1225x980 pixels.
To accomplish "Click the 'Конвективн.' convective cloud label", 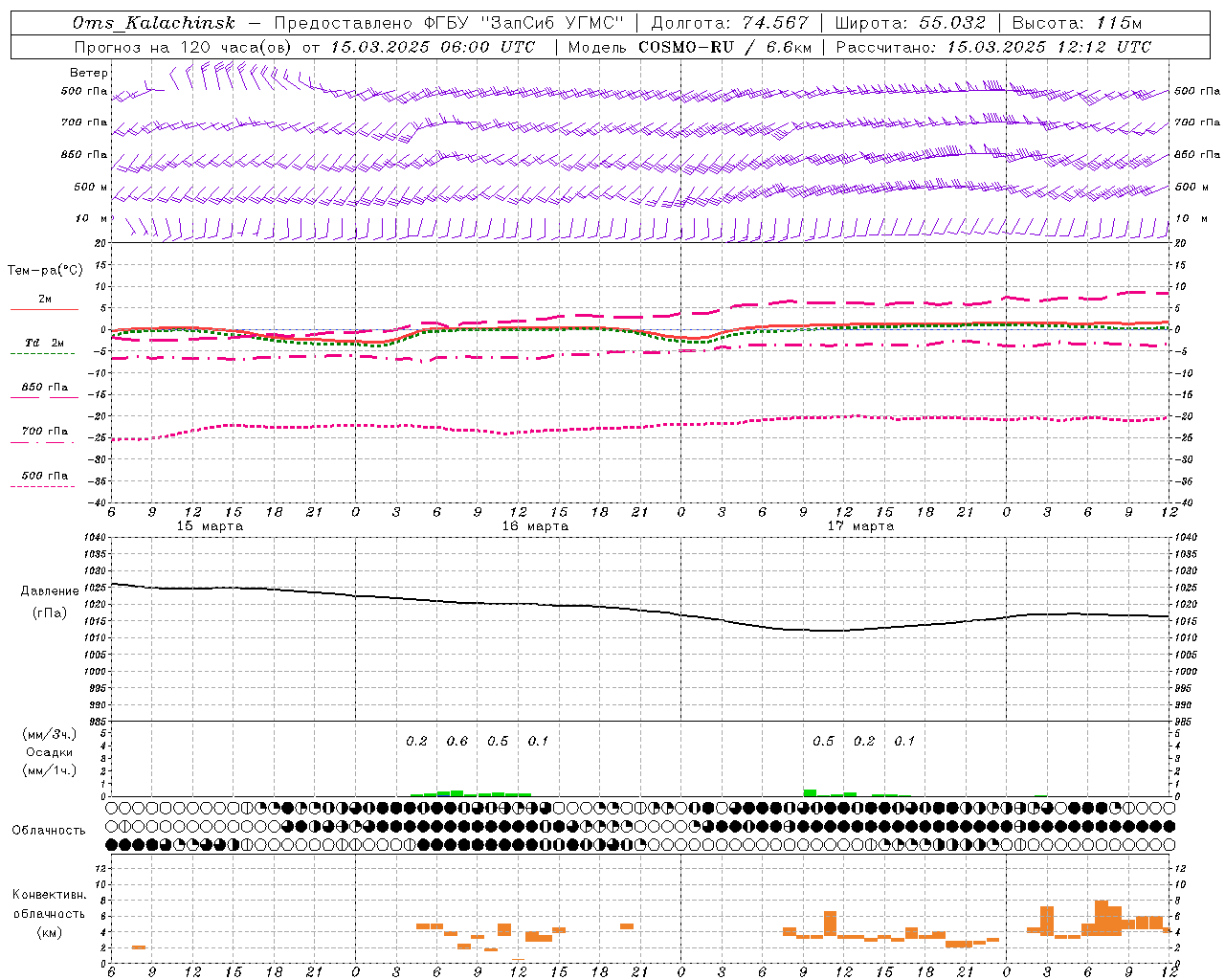I will coord(50,895).
